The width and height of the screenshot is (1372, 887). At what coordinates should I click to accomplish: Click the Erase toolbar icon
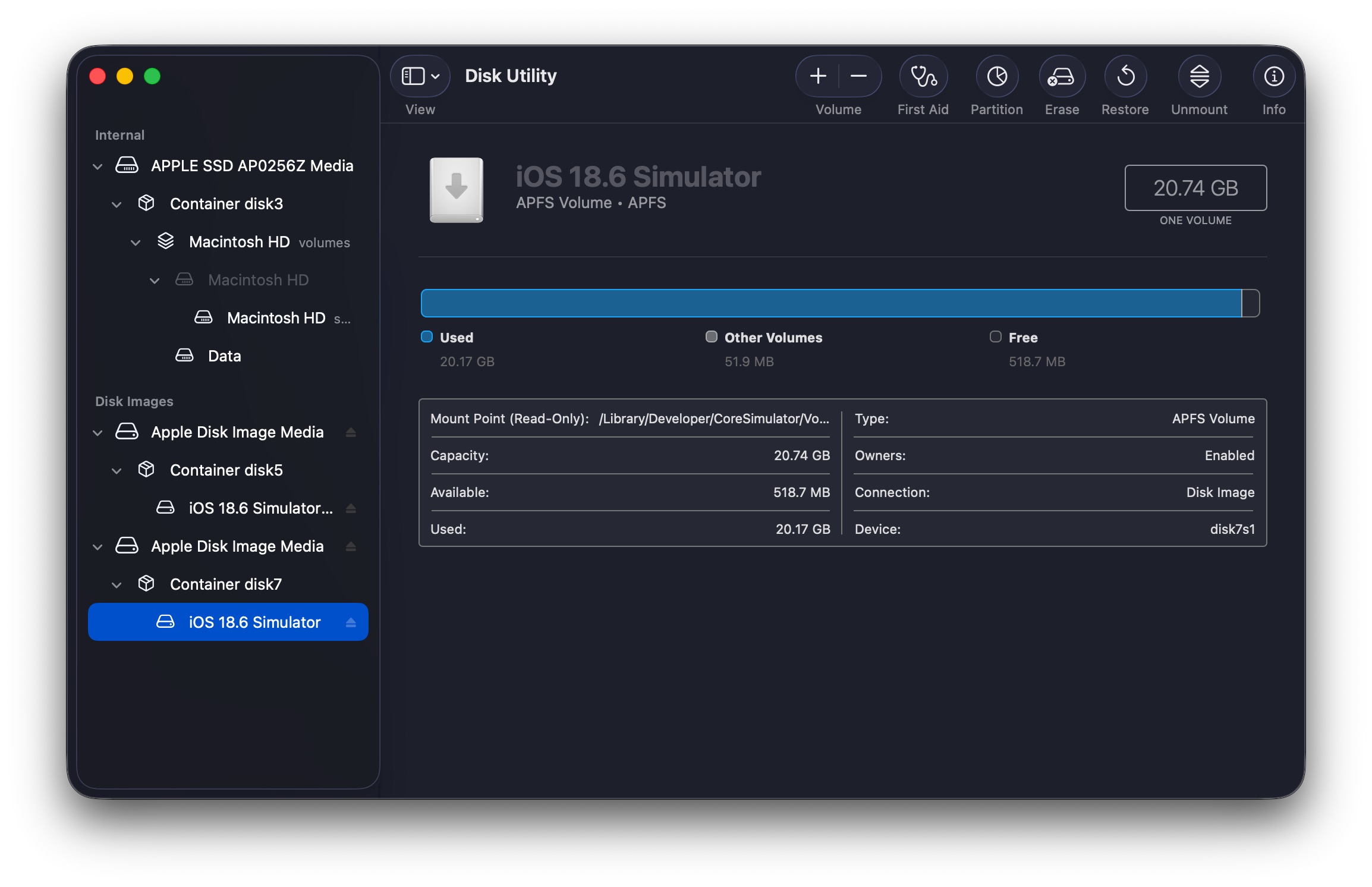tap(1062, 76)
